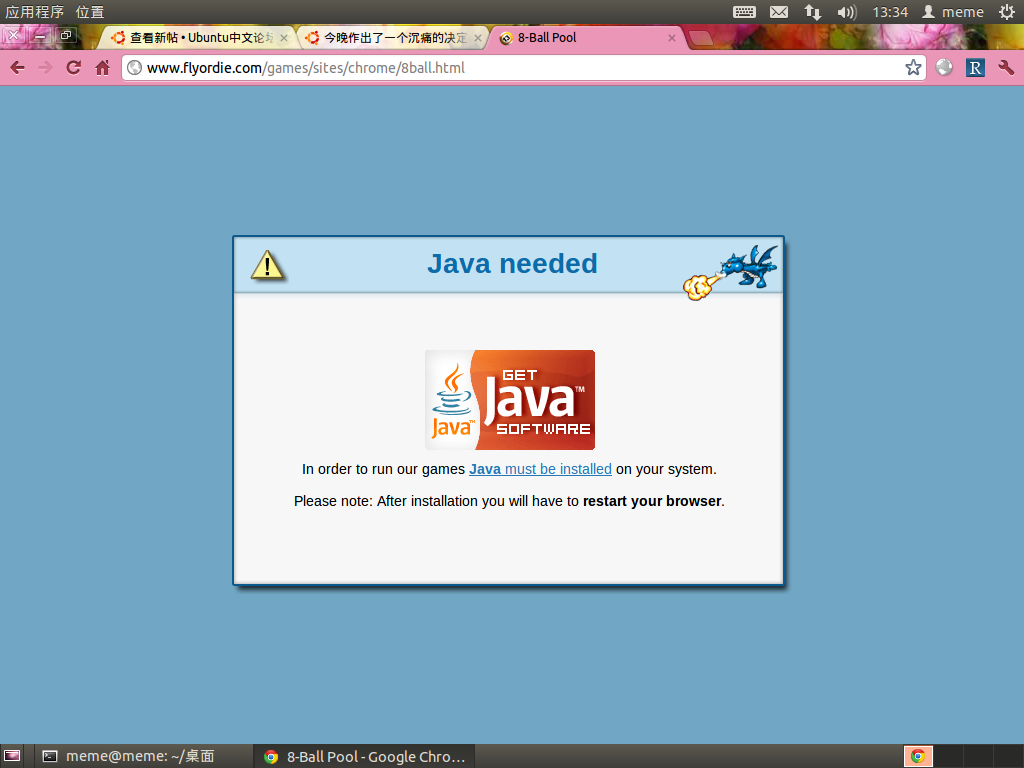Restore the Chrome browser window size
This screenshot has width=1024, height=768.
point(66,35)
